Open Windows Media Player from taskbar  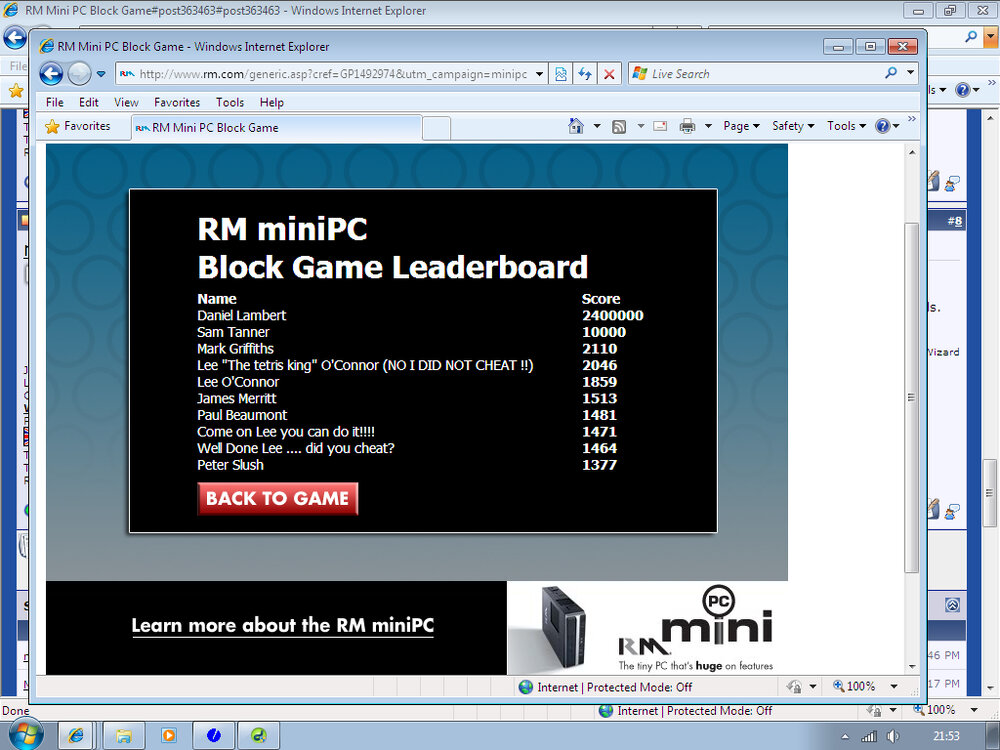[x=168, y=735]
